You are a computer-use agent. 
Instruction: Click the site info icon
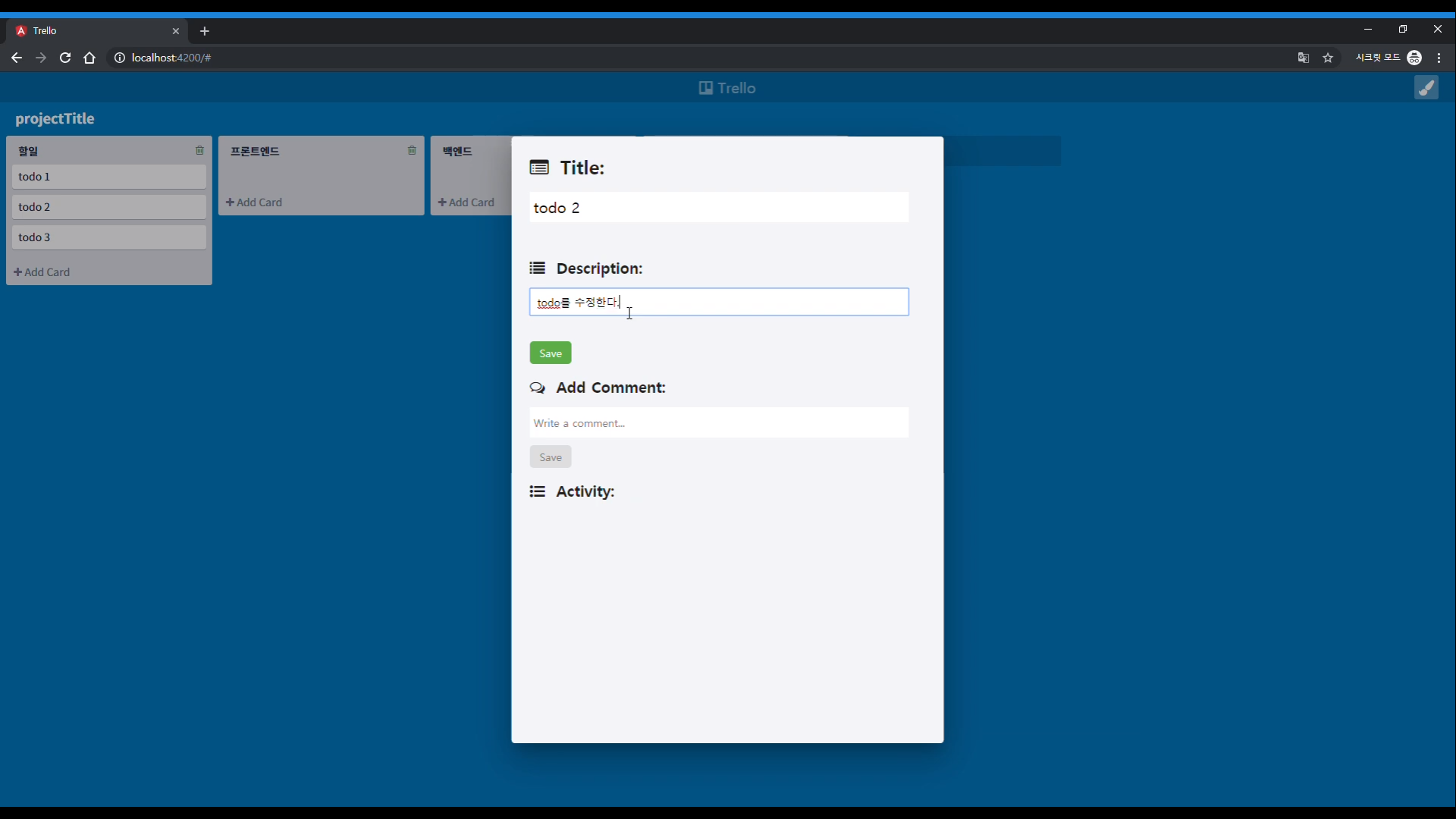pos(119,58)
